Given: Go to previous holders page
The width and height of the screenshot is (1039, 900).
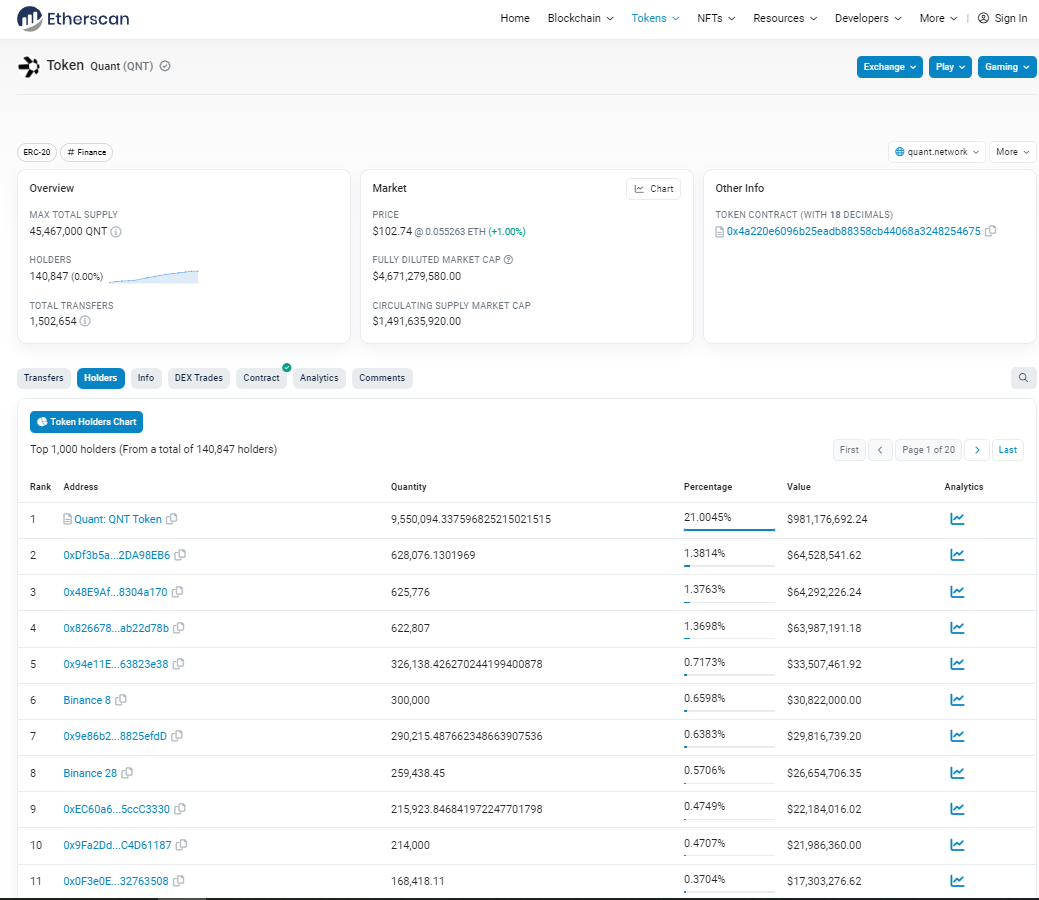Looking at the screenshot, I should tap(880, 450).
